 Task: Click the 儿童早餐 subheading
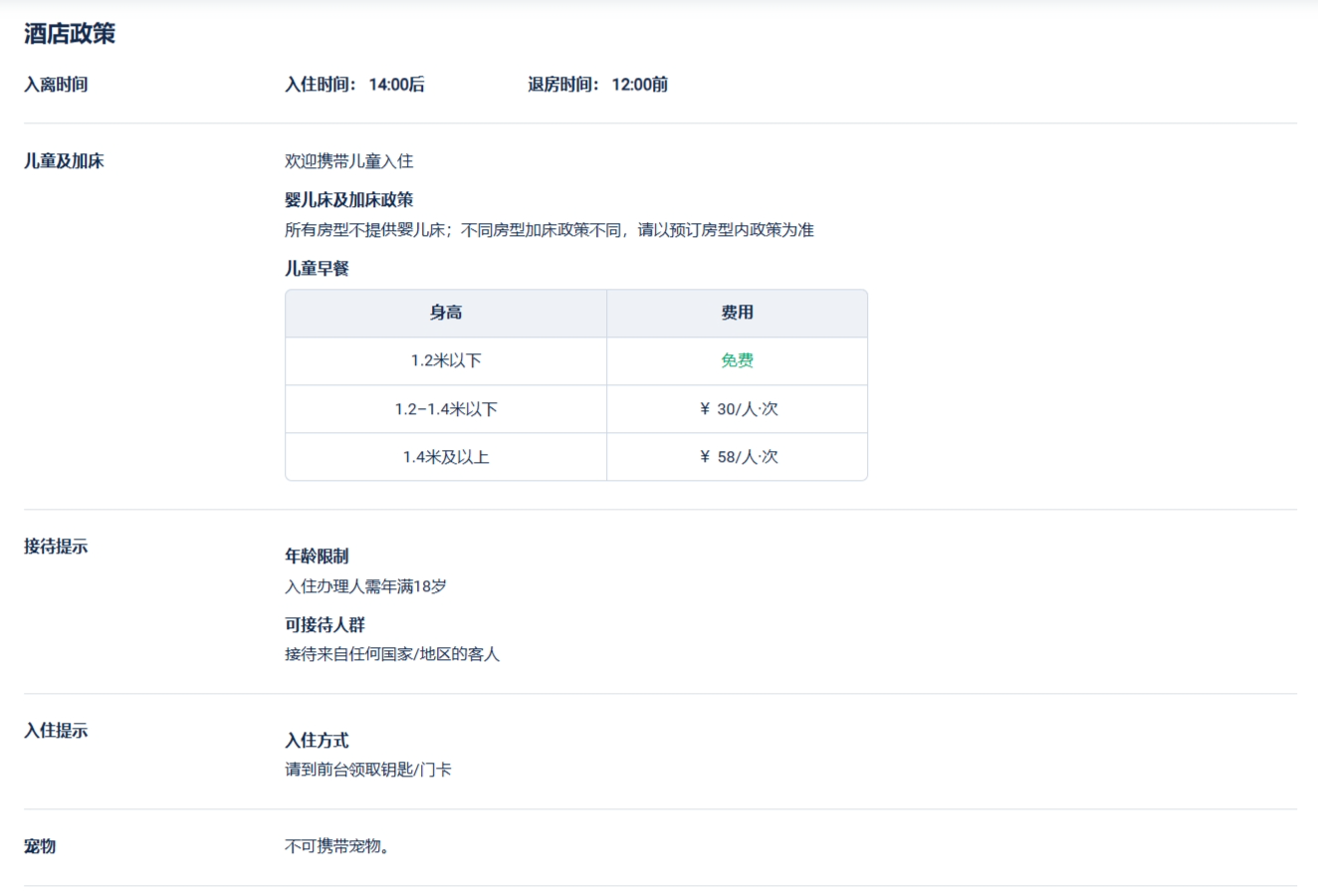317,269
